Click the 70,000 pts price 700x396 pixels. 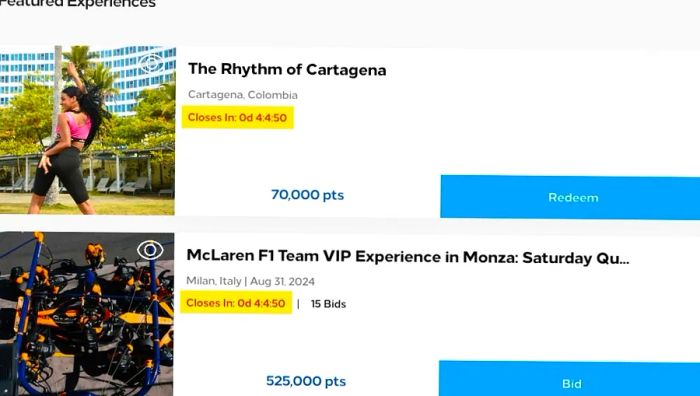click(x=308, y=195)
